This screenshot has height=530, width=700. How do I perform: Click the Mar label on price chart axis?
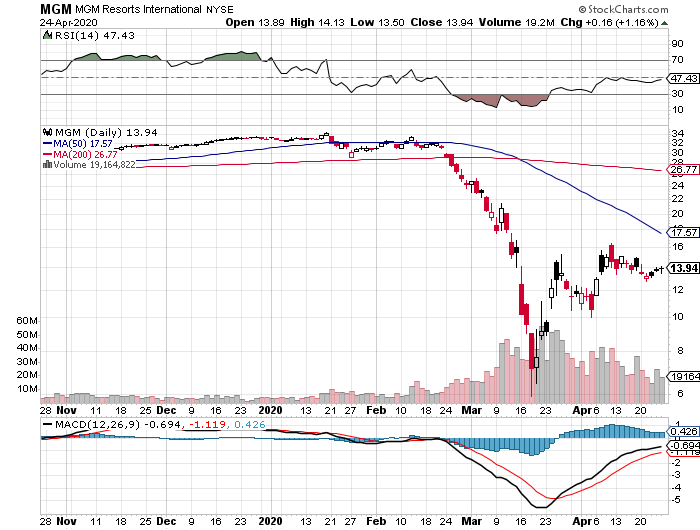(471, 410)
